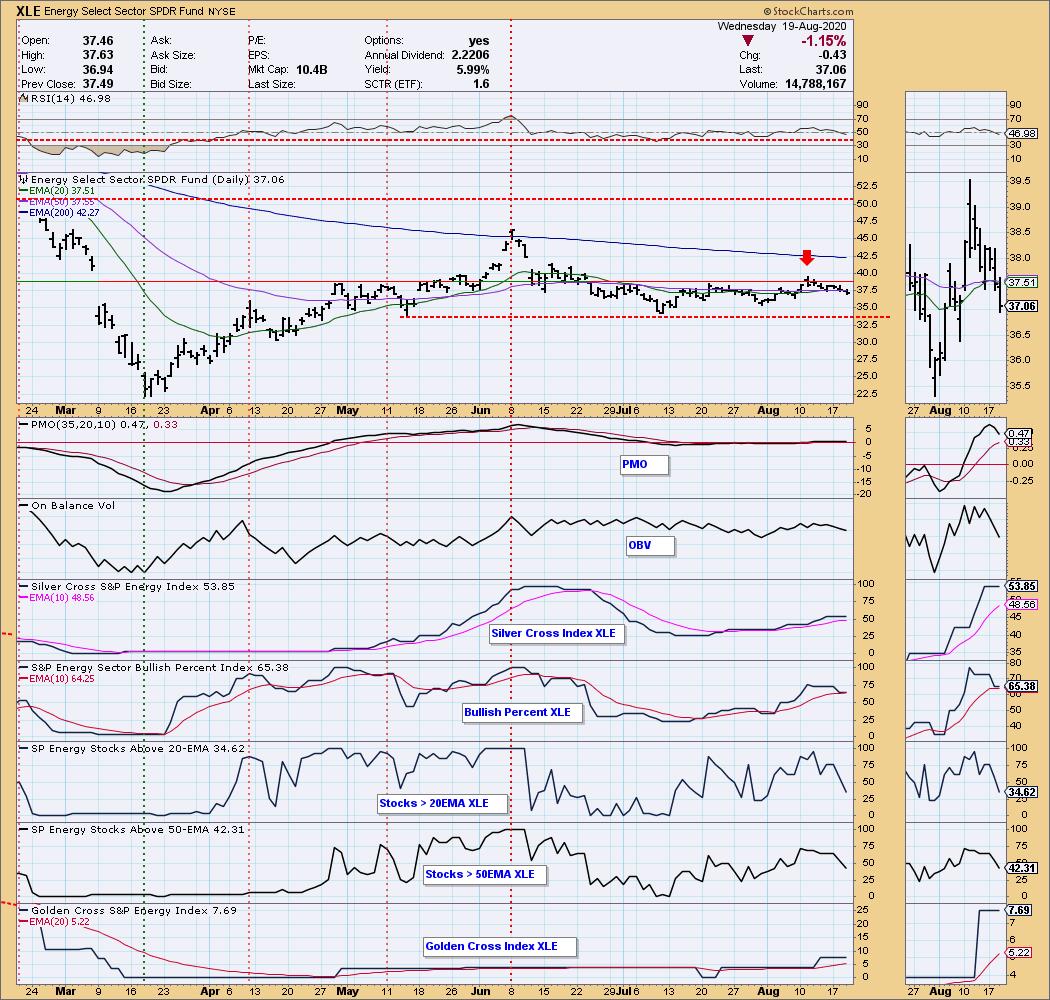
Task: Click the Yield value 5.99%
Action: click(x=473, y=70)
